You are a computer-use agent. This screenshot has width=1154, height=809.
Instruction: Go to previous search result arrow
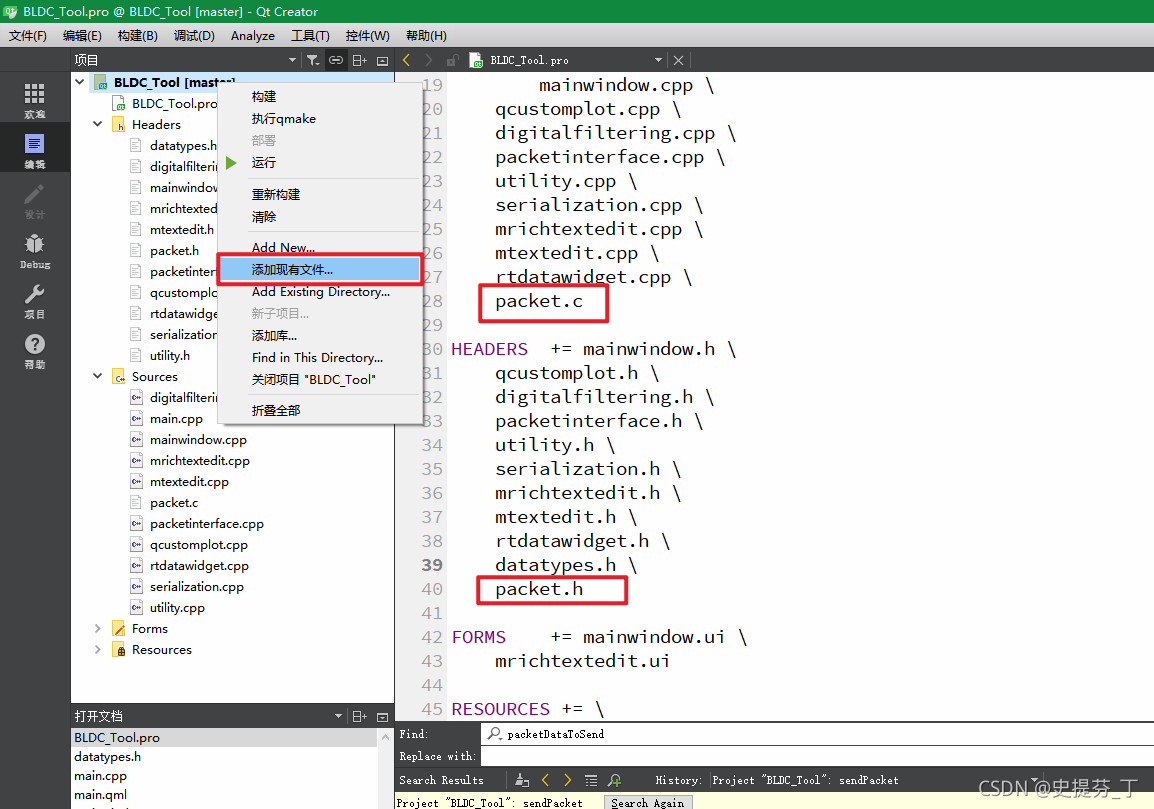[545, 780]
